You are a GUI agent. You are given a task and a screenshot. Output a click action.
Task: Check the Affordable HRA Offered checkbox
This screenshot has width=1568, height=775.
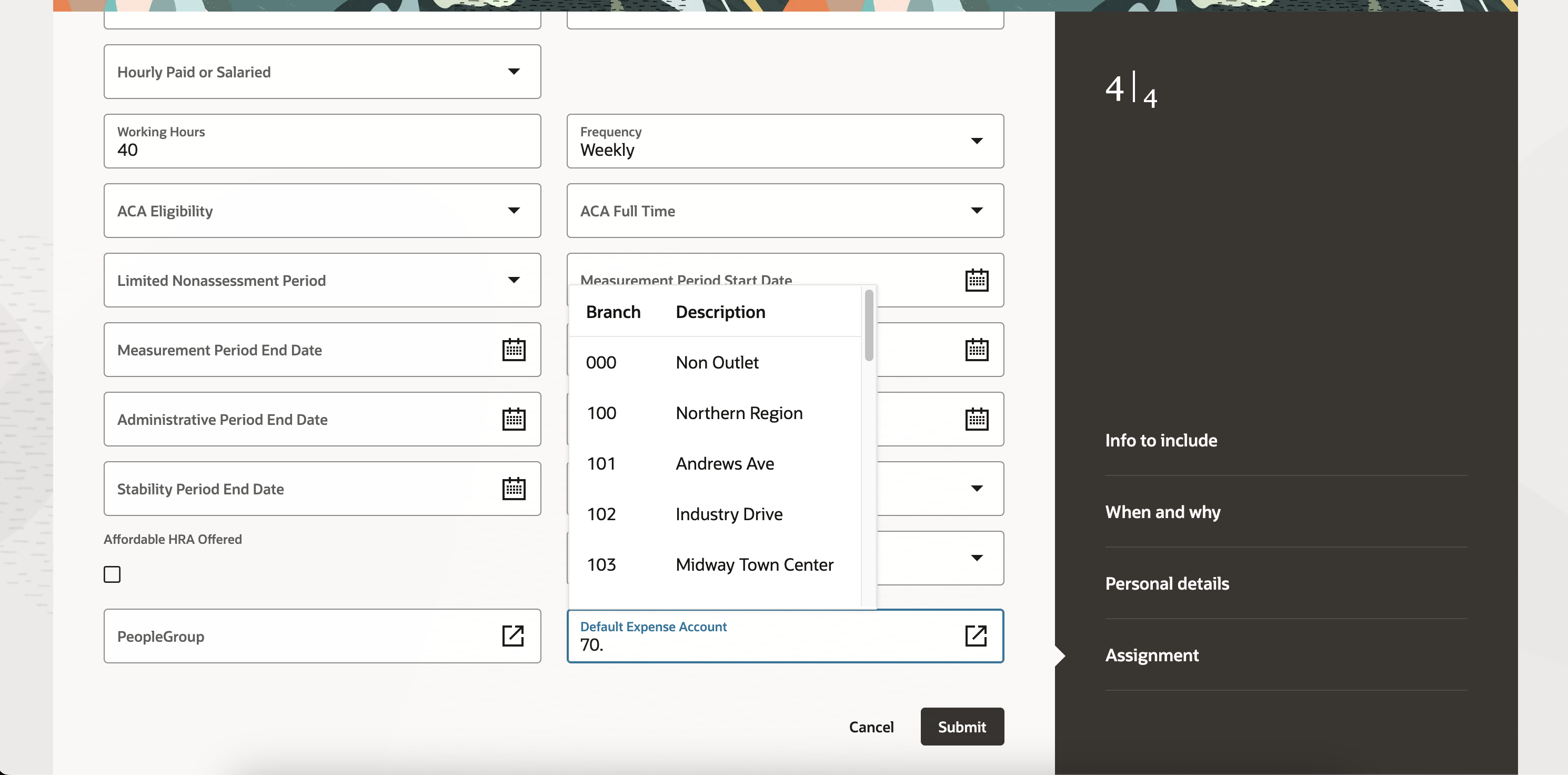coord(112,574)
